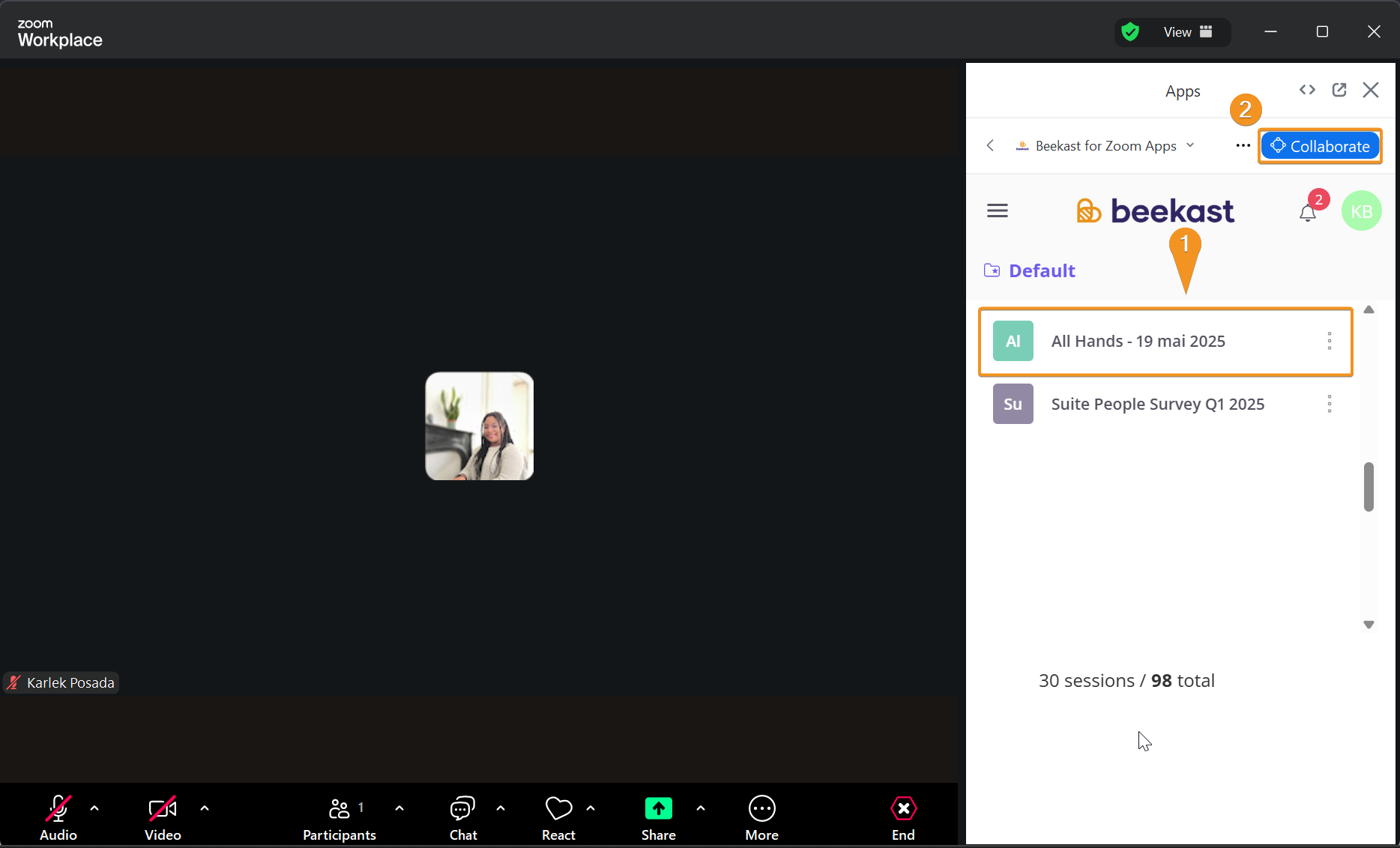Open Beekast notifications bell
The width and height of the screenshot is (1400, 848).
click(1308, 213)
